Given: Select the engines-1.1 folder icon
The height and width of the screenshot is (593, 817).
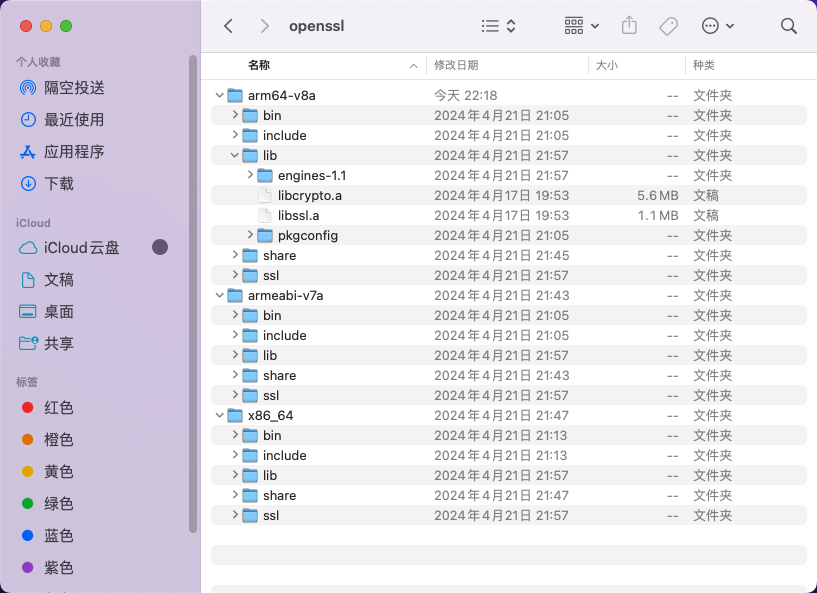Looking at the screenshot, I should point(265,176).
